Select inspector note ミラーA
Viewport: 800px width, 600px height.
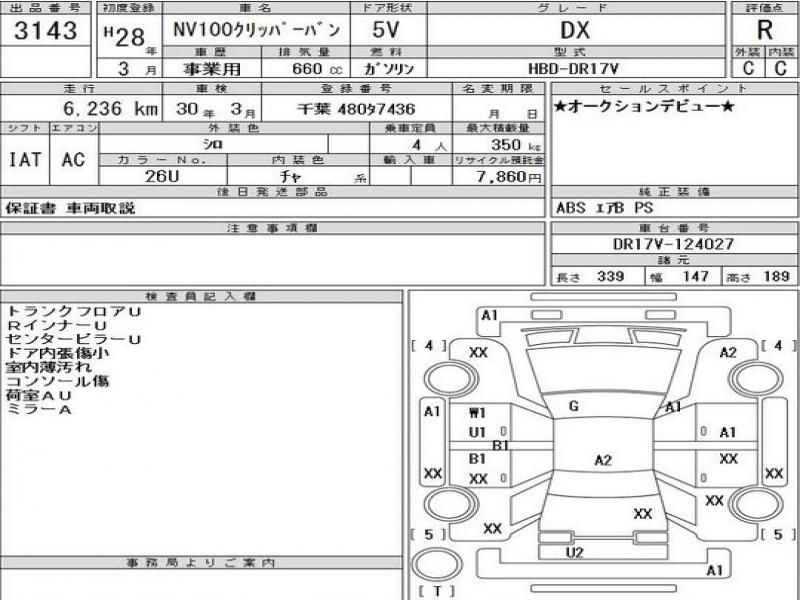click(x=39, y=409)
